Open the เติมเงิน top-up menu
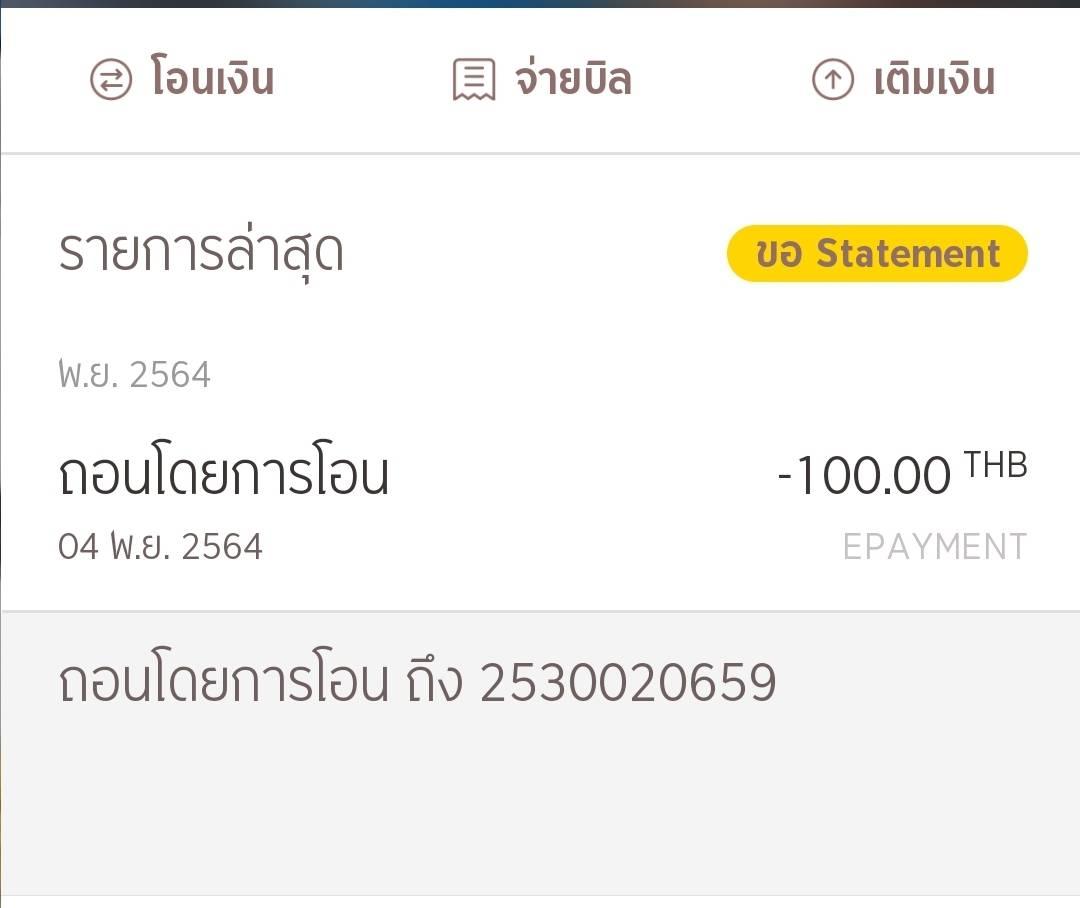 click(x=904, y=78)
